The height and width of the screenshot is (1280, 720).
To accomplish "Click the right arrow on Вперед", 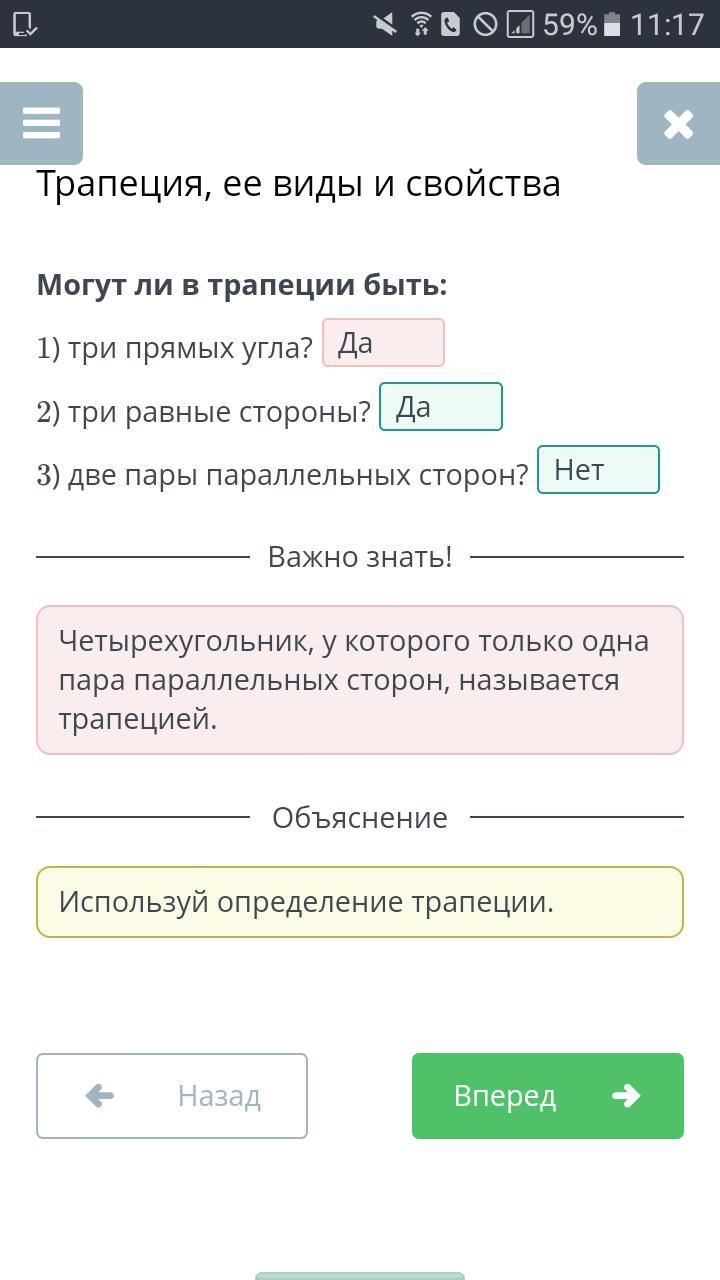I will (626, 1096).
